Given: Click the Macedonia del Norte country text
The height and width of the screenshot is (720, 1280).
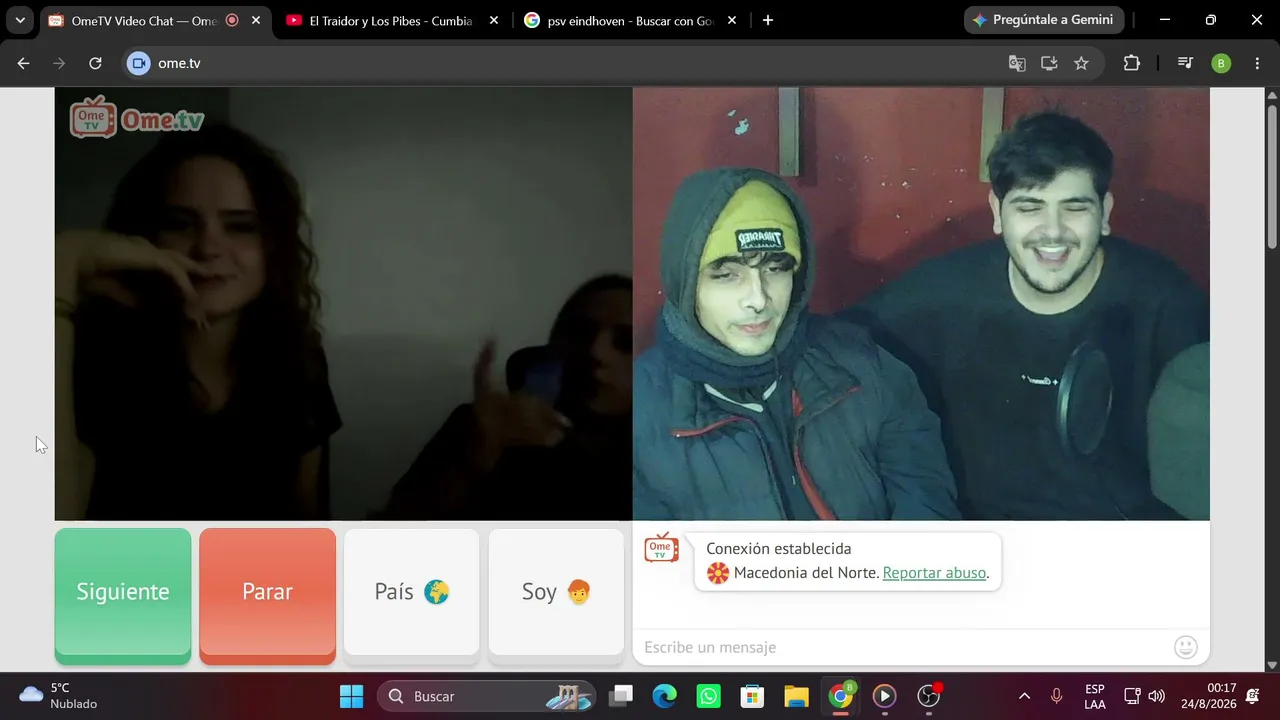Looking at the screenshot, I should [806, 573].
